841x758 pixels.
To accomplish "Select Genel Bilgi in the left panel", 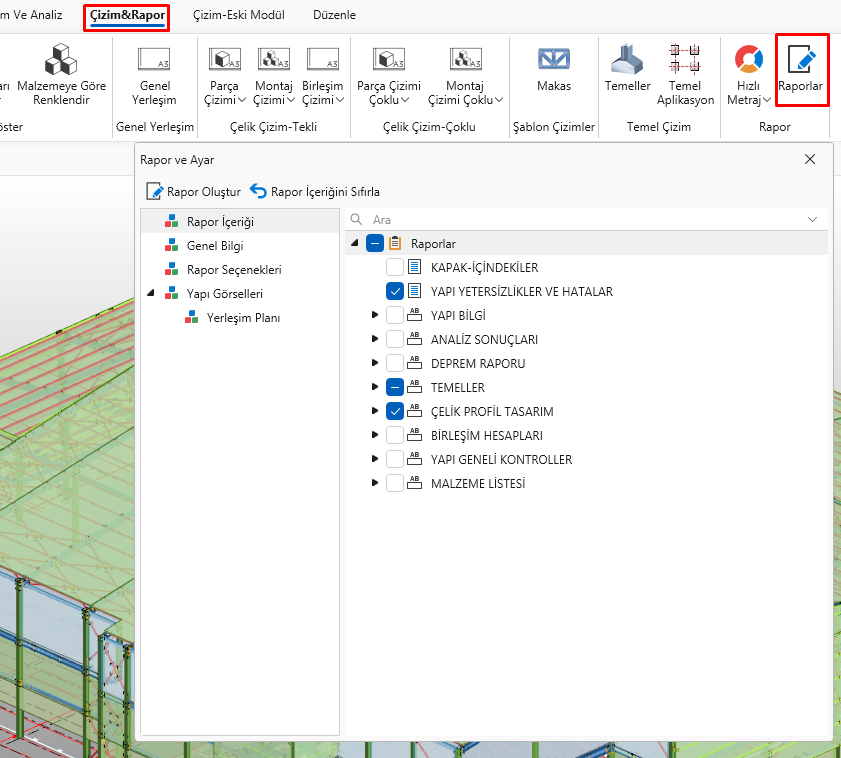I will tap(214, 245).
